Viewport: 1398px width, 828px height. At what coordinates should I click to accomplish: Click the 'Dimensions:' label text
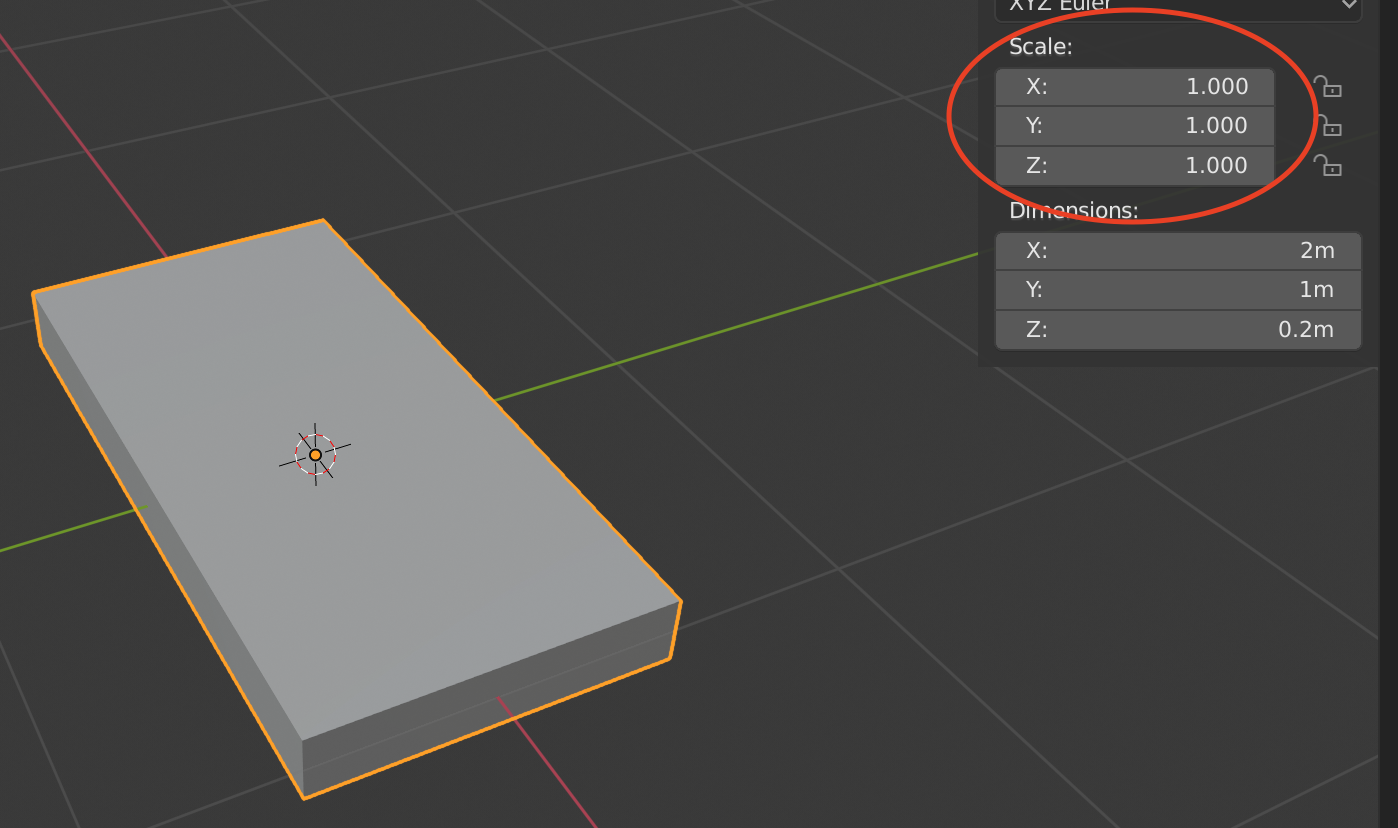click(x=1074, y=211)
